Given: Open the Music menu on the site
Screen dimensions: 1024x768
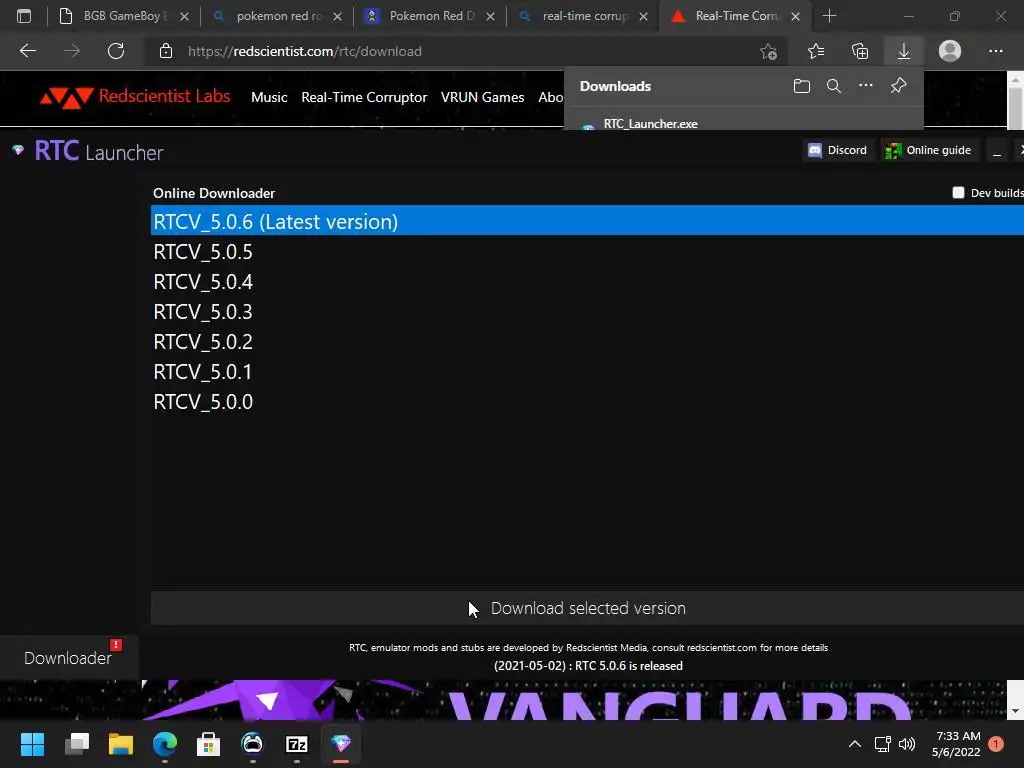Looking at the screenshot, I should click(269, 97).
